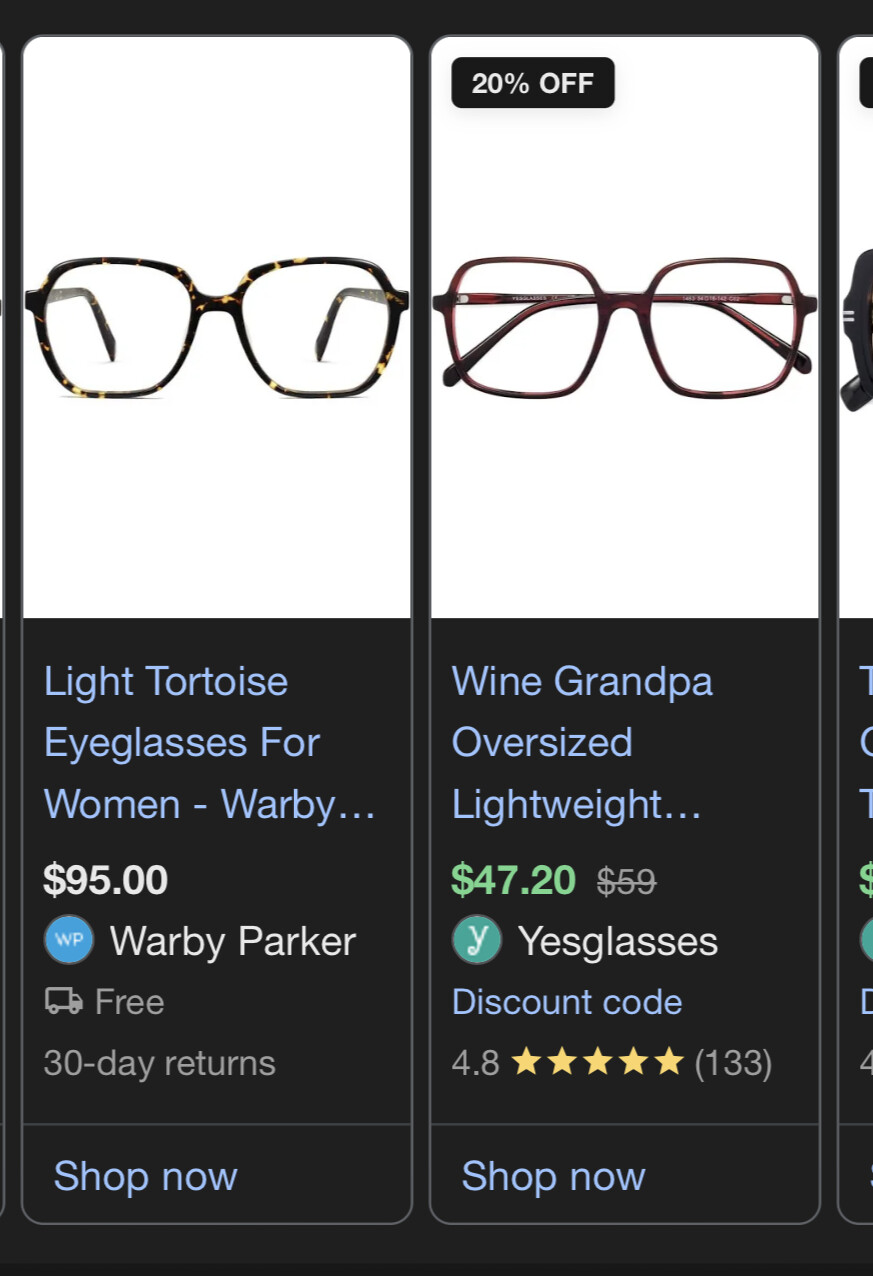Viewport: 873px width, 1276px height.
Task: Click the $95.00 price
Action: tap(106, 880)
